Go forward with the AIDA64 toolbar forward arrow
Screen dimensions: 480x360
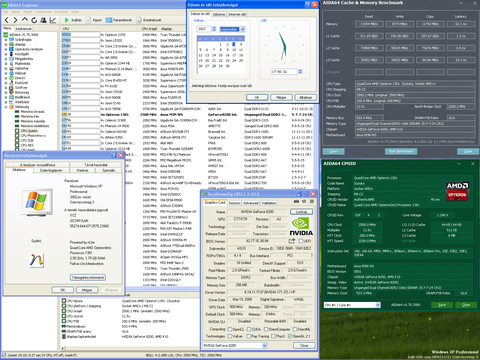[x=15, y=20]
